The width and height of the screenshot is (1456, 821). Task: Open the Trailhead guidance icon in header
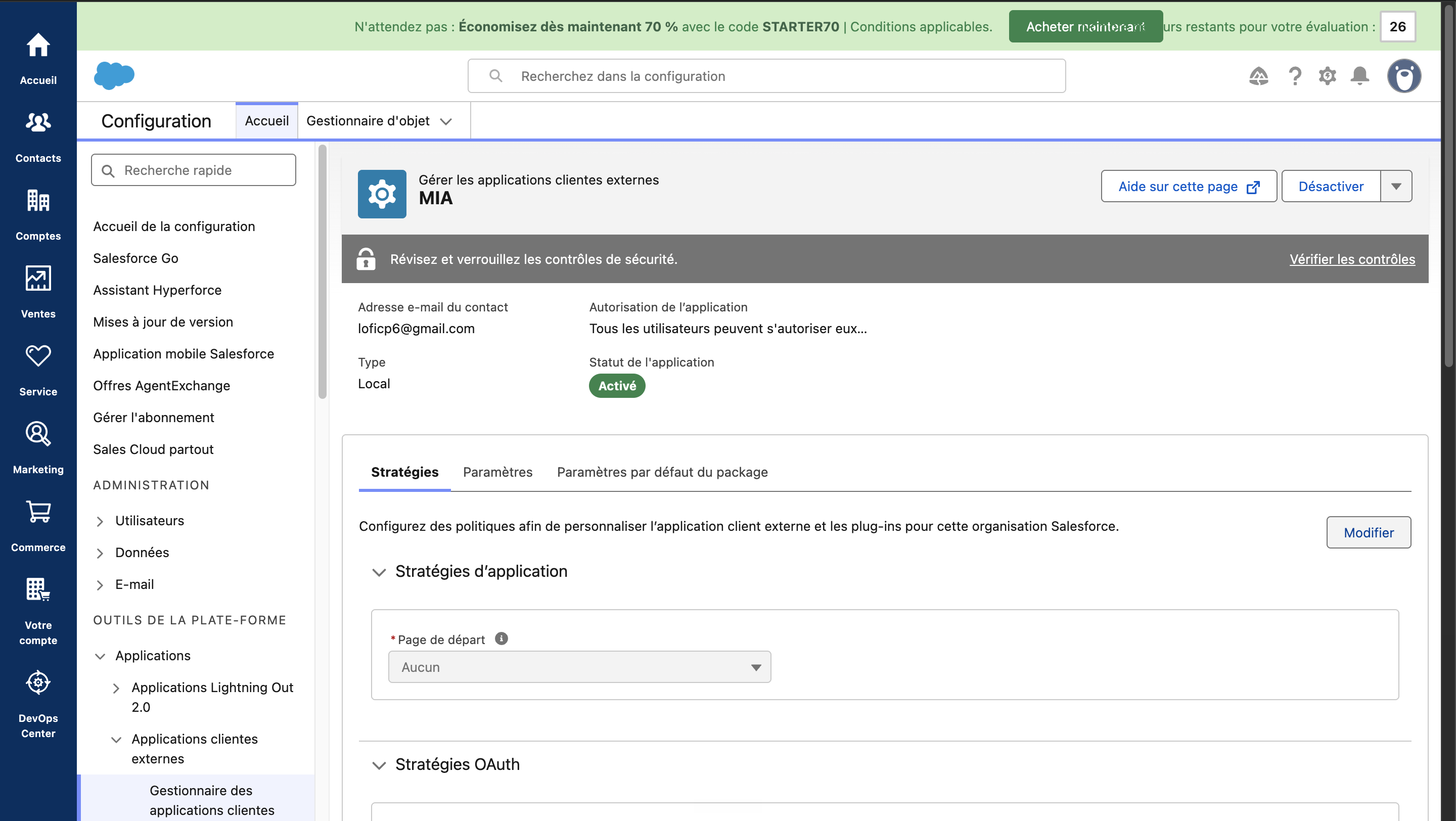(x=1258, y=76)
